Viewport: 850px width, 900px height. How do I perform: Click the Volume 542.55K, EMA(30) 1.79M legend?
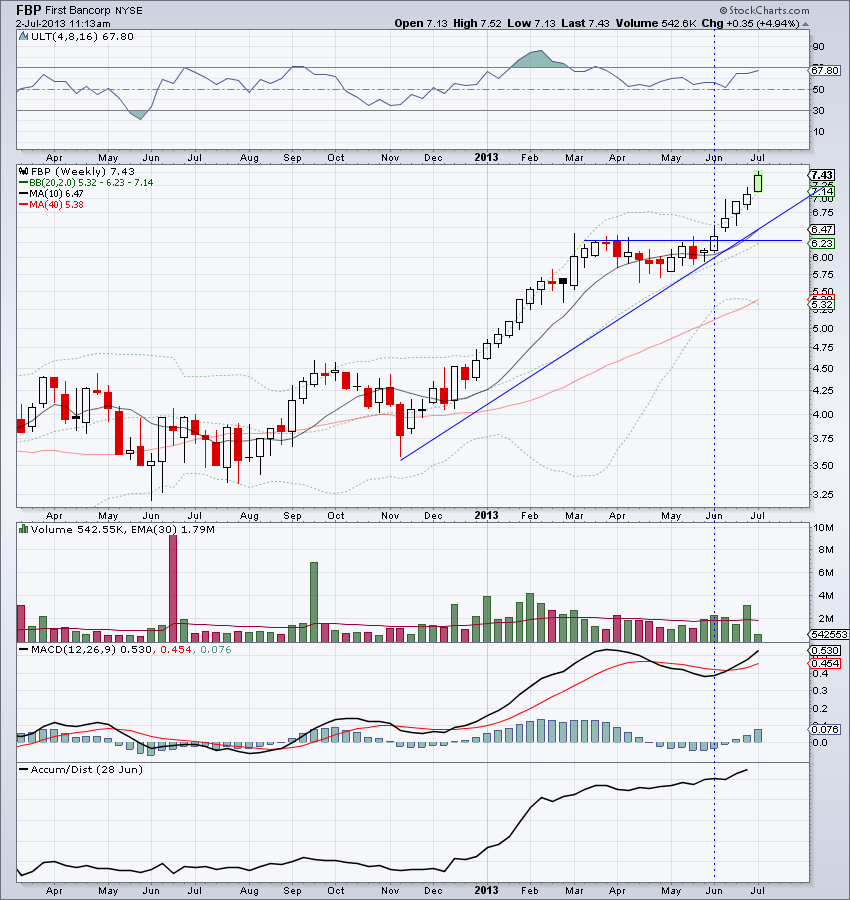click(123, 529)
